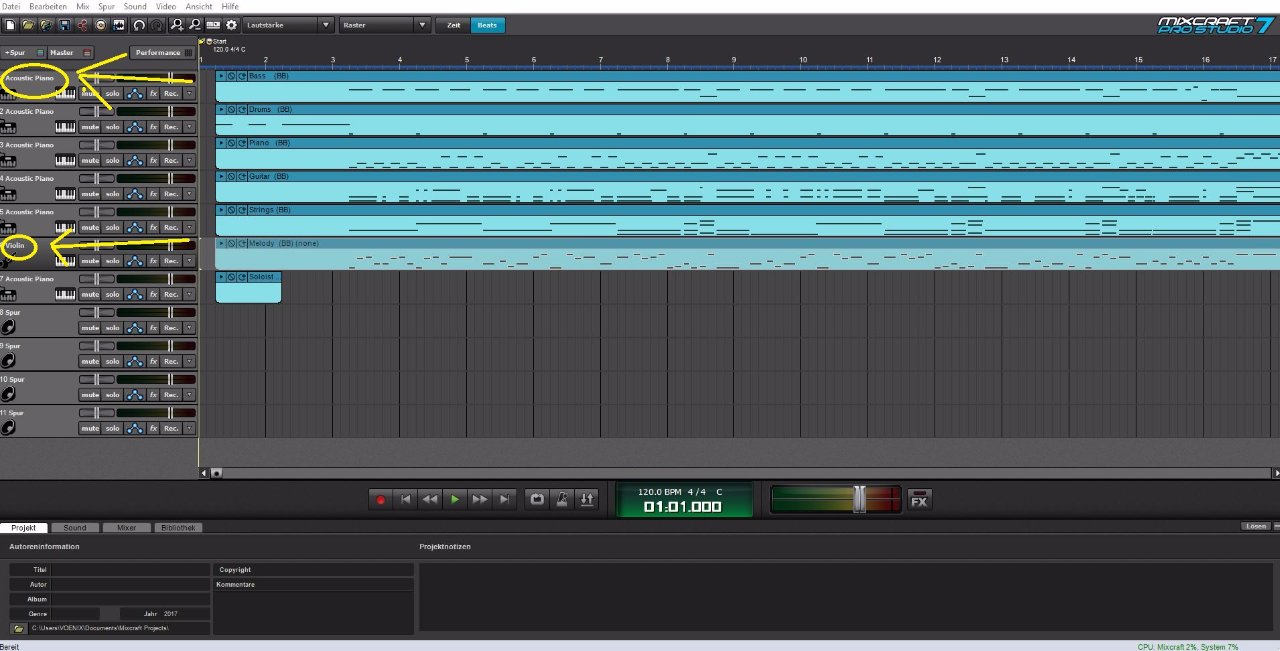The width and height of the screenshot is (1280, 651).
Task: Click instrument image of 8 Spur track
Action: 8,327
